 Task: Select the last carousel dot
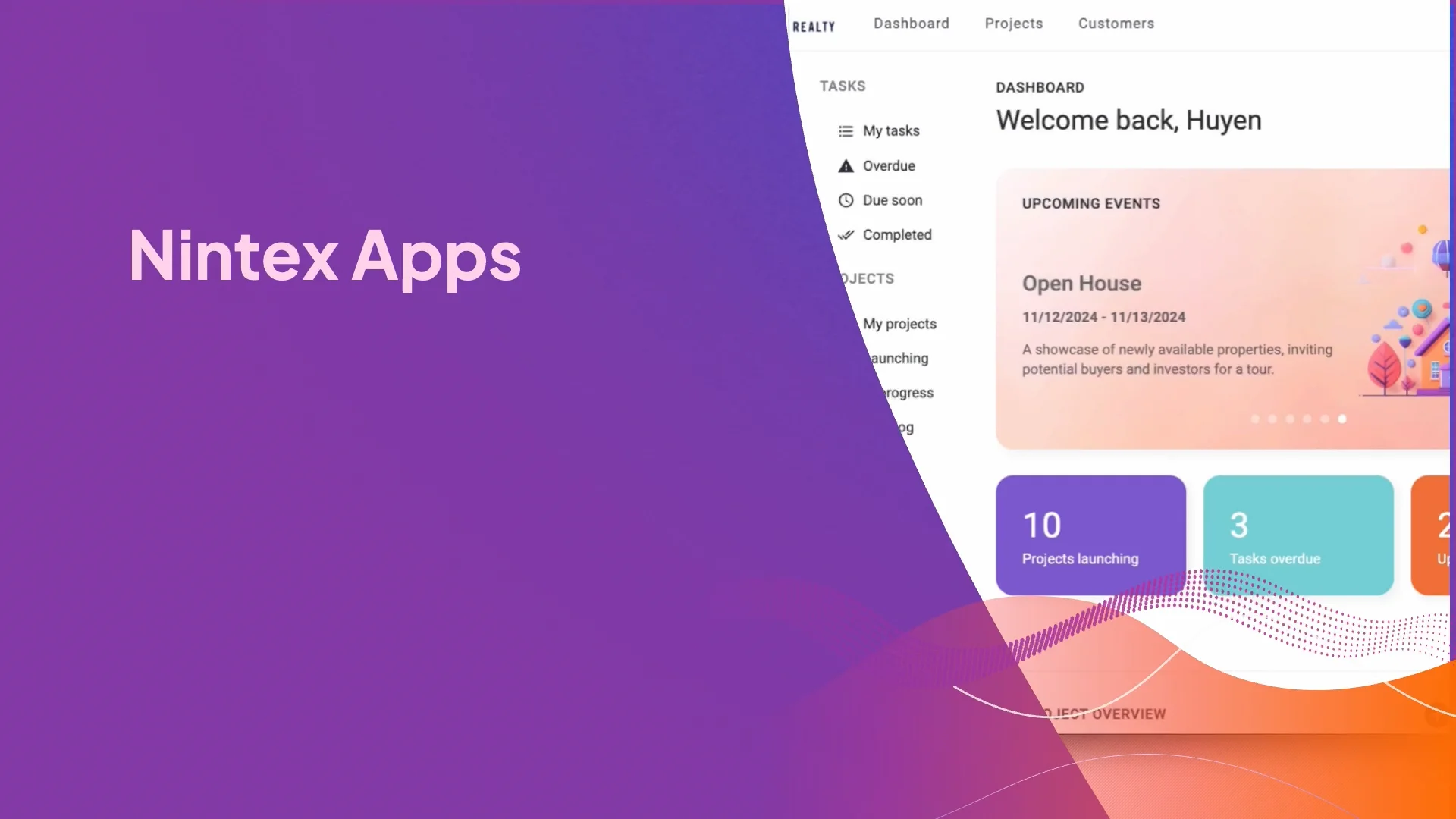click(x=1341, y=419)
